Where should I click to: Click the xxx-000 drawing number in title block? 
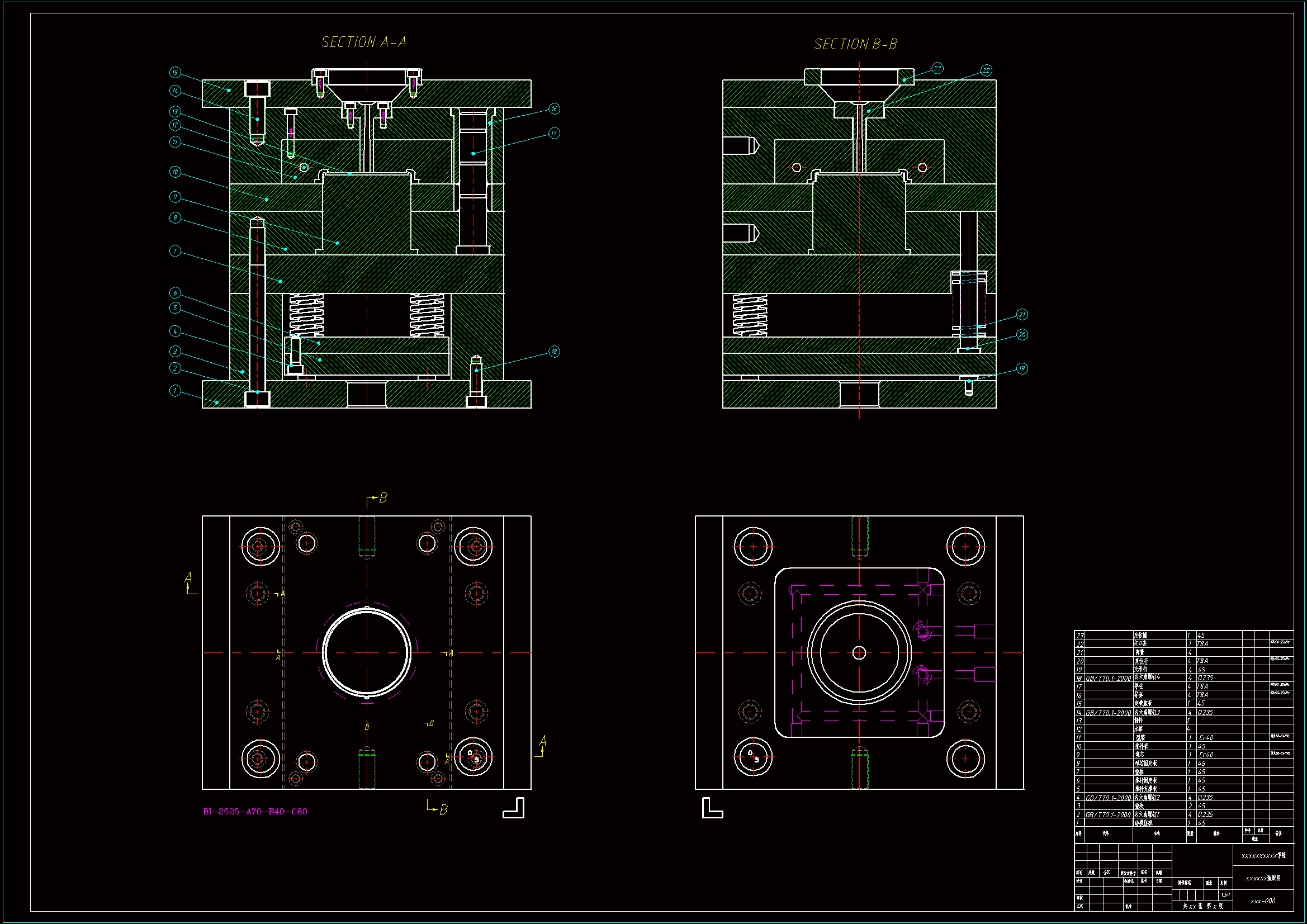(x=1263, y=901)
